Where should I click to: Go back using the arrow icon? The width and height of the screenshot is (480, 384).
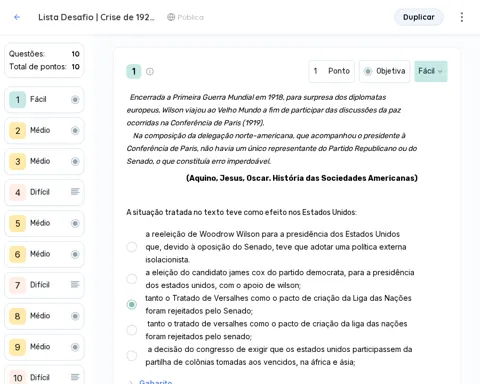(17, 17)
